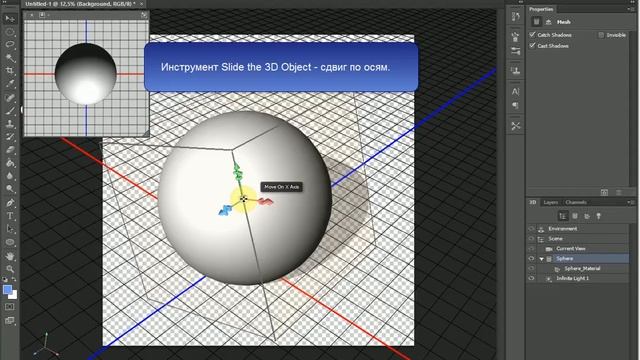Select the Type tool
640x360 pixels.
(x=10, y=216)
